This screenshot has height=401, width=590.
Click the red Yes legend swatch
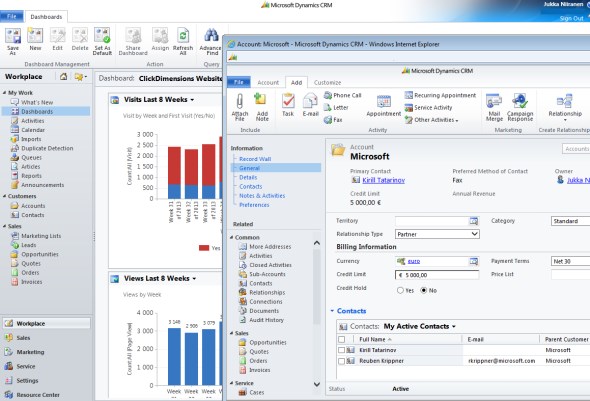click(x=204, y=248)
